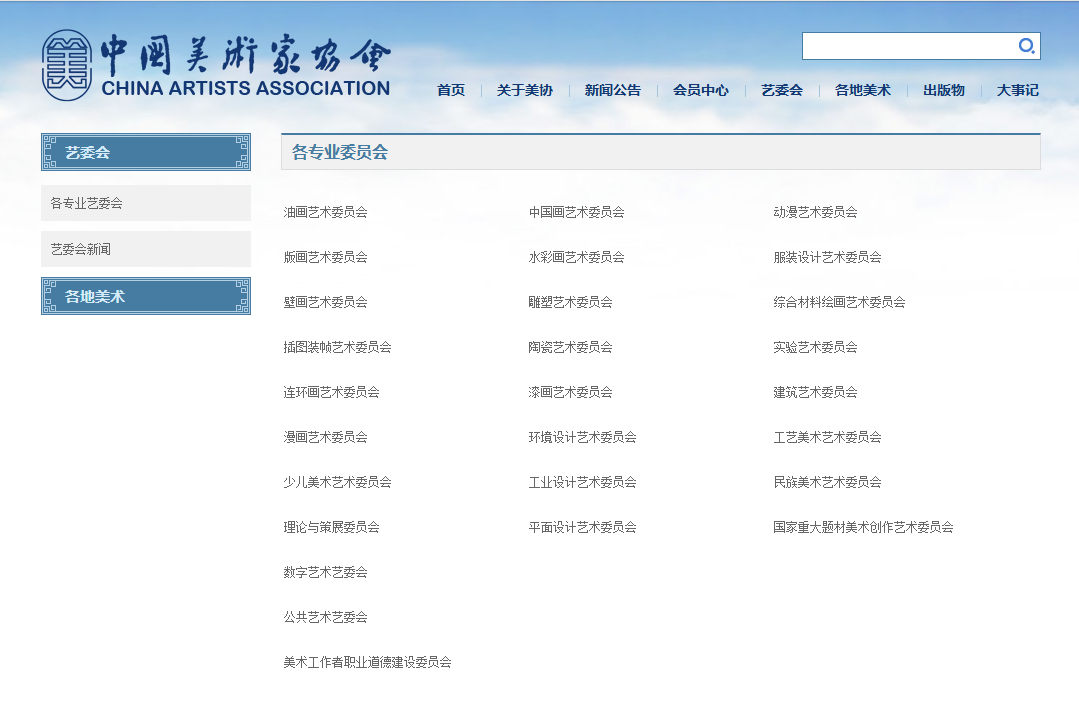Open the 各地美术 nav item in top bar
The width and height of the screenshot is (1079, 704).
(x=862, y=90)
